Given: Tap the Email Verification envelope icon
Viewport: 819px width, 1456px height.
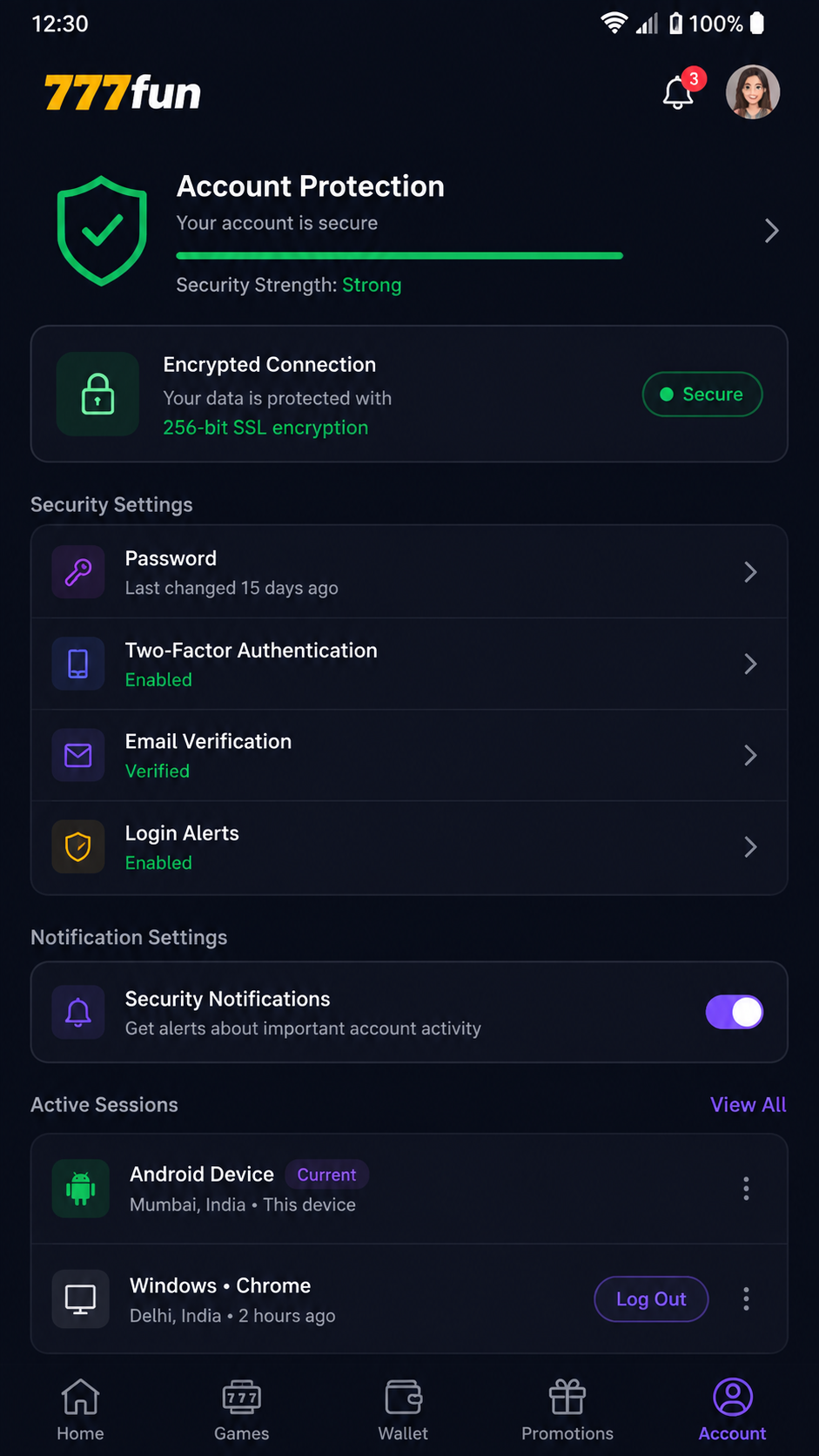Looking at the screenshot, I should 78,755.
